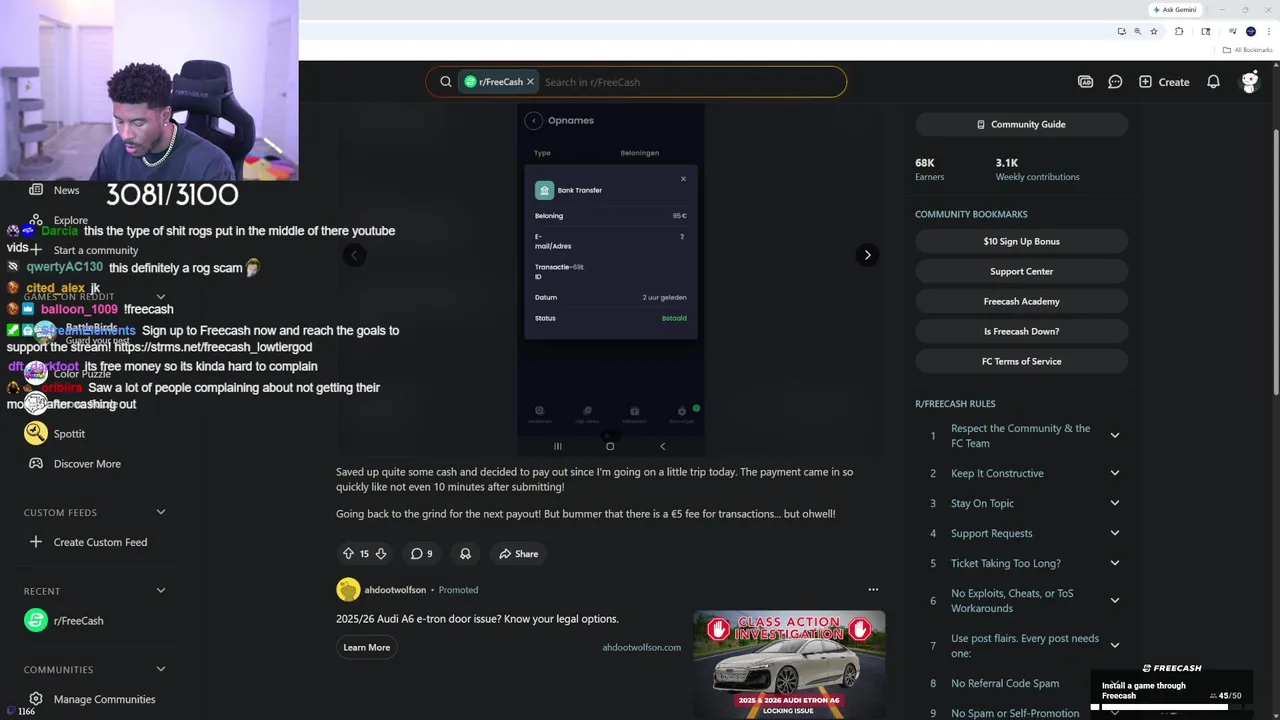Open the Audi class action ad image
This screenshot has height=720, width=1280.
pos(789,664)
